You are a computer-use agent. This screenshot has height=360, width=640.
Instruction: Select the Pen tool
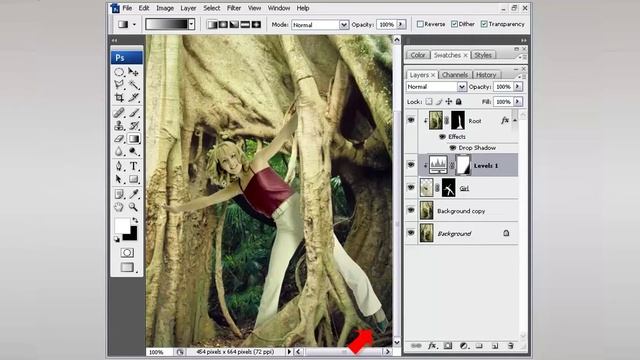119,166
